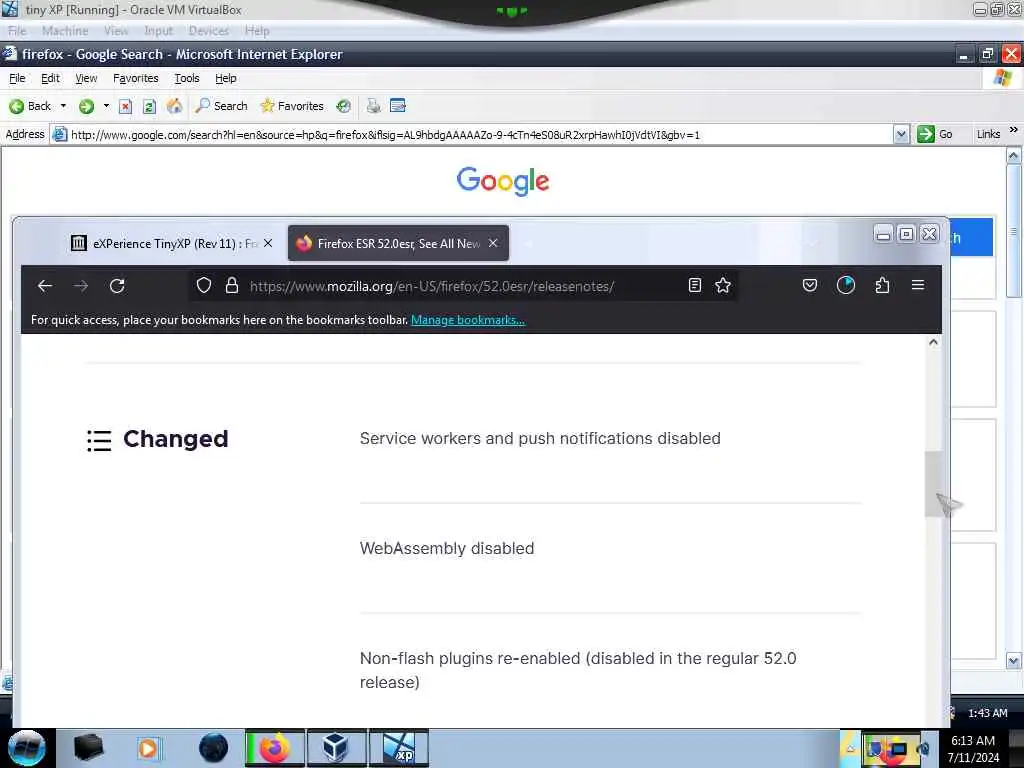Click Firefox page scrollbar up arrow
Screen dimensions: 1024x768
click(933, 342)
